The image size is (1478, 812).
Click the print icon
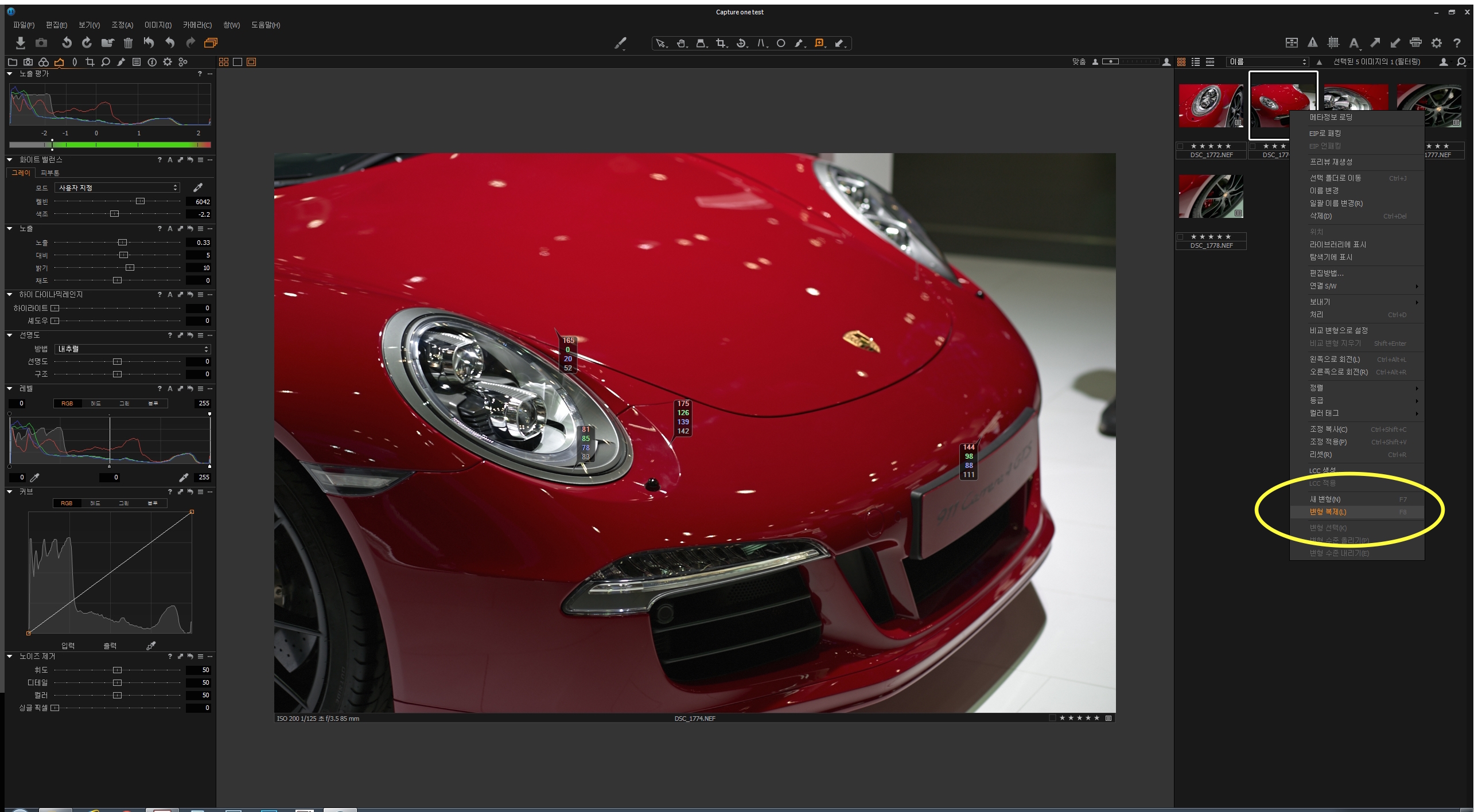pos(1415,42)
